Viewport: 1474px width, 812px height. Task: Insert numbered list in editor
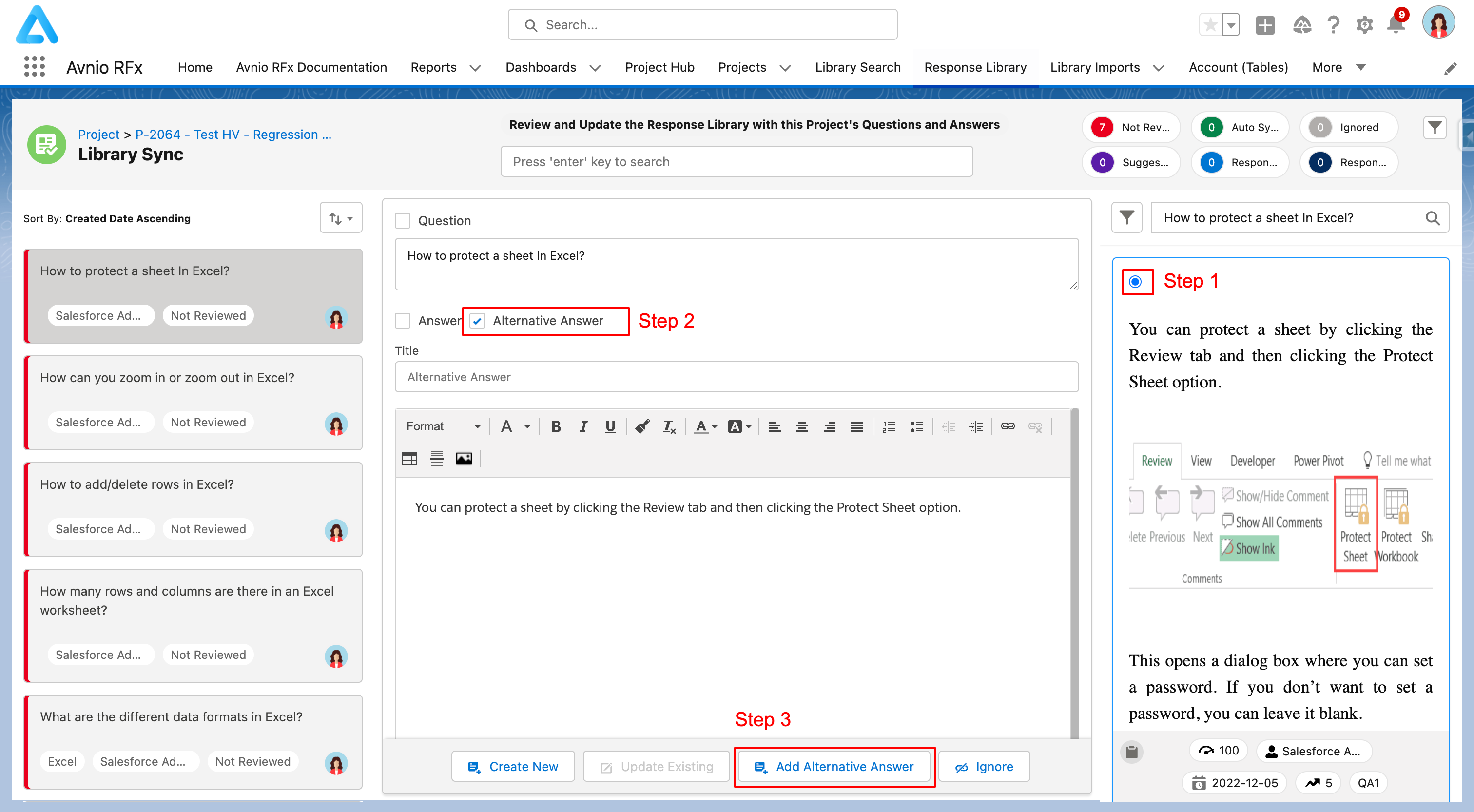point(889,426)
